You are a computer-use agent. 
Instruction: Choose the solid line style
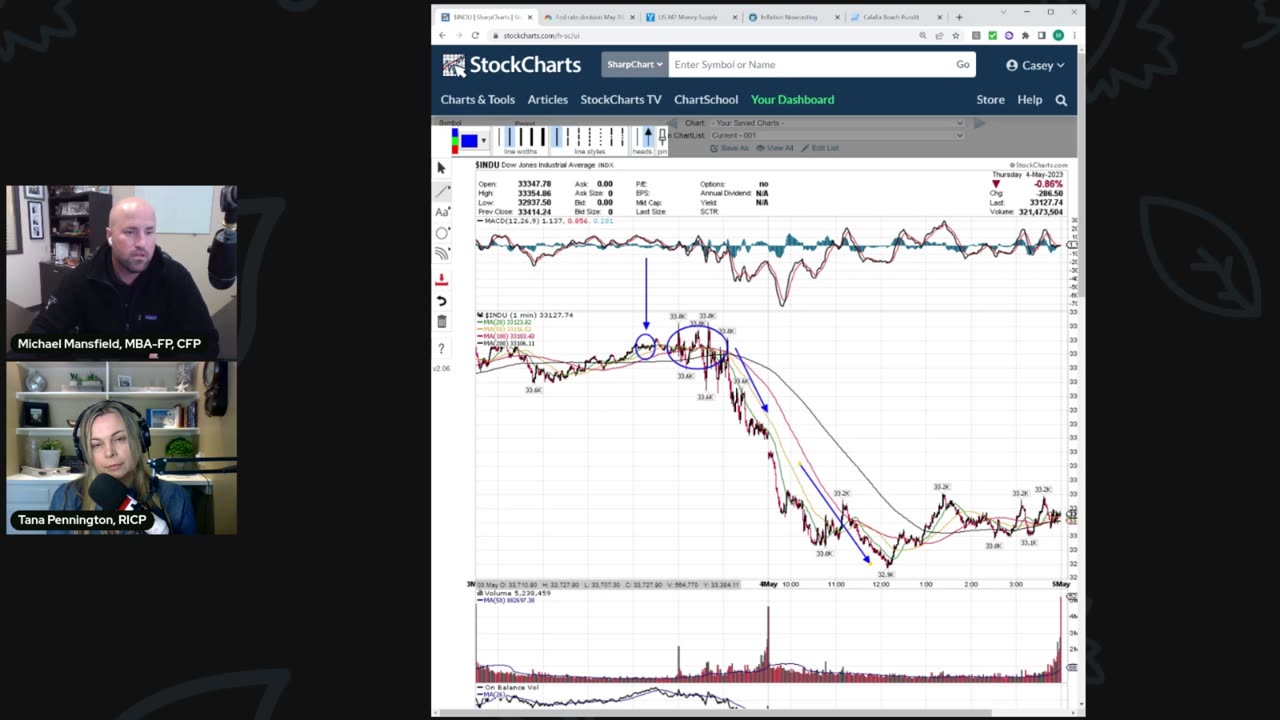pos(558,137)
